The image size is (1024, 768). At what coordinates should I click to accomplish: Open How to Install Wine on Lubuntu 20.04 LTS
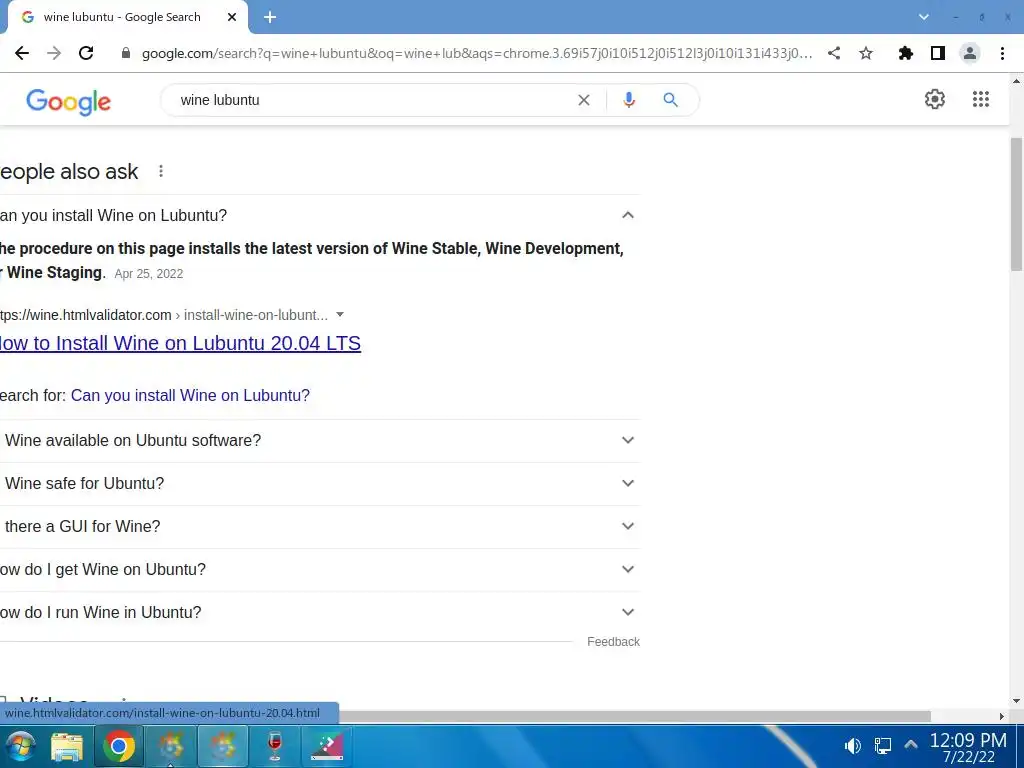point(180,344)
